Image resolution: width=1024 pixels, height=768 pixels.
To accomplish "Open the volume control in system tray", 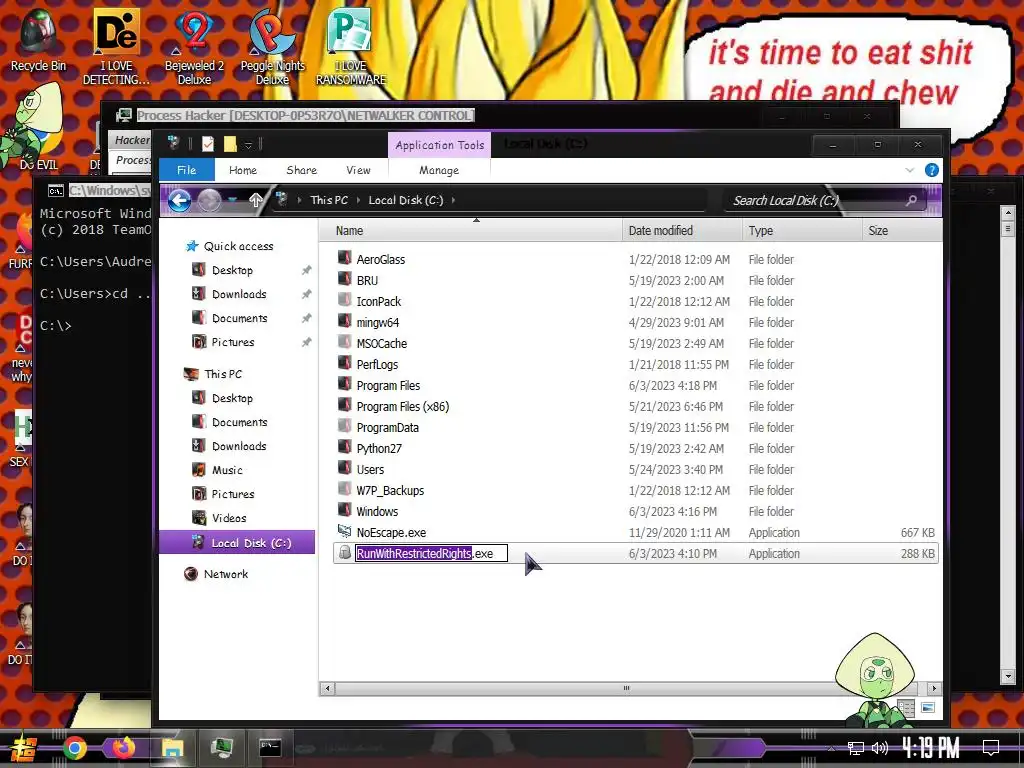I will tap(880, 748).
